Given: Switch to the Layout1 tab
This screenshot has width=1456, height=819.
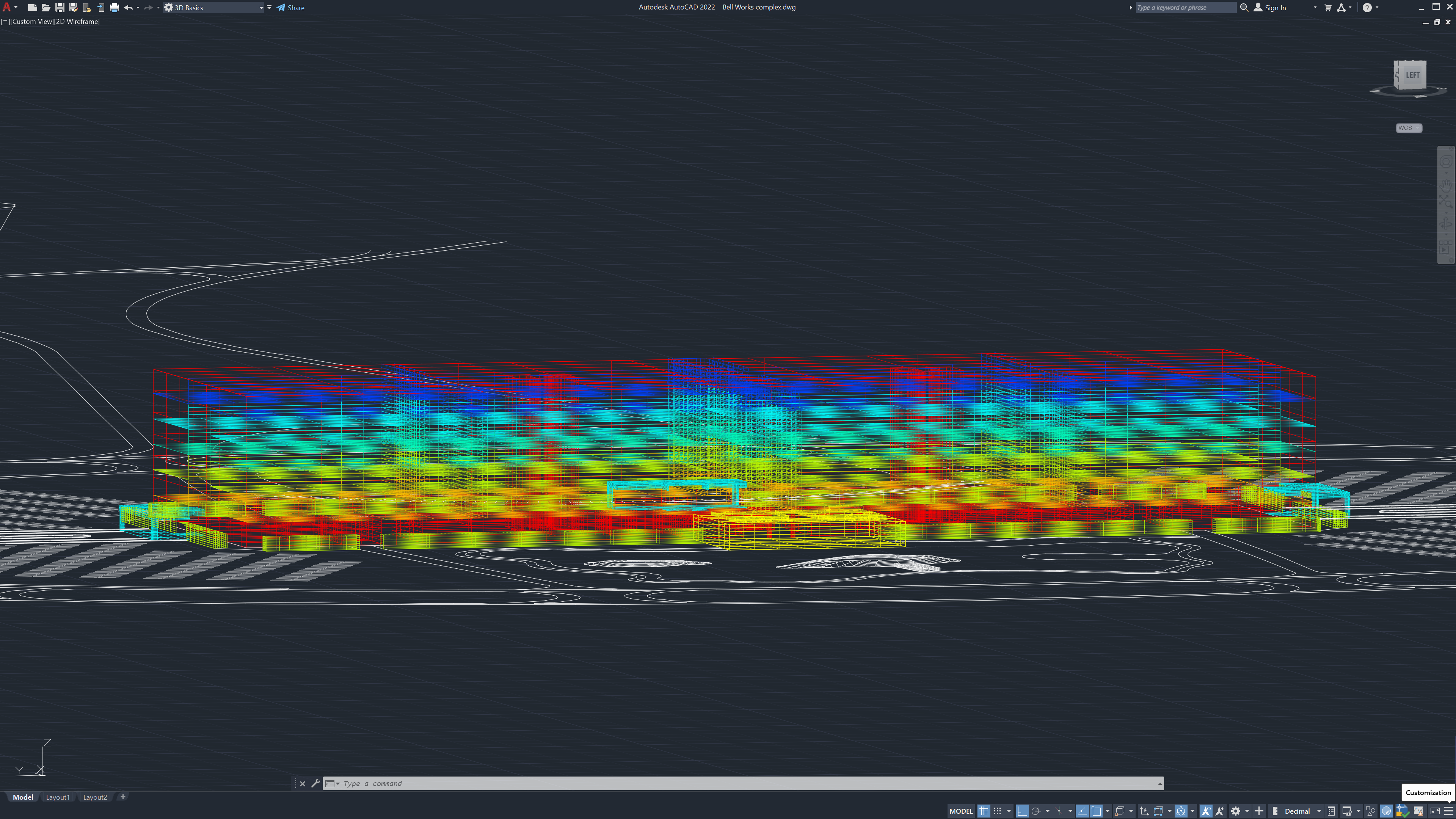Looking at the screenshot, I should (58, 797).
